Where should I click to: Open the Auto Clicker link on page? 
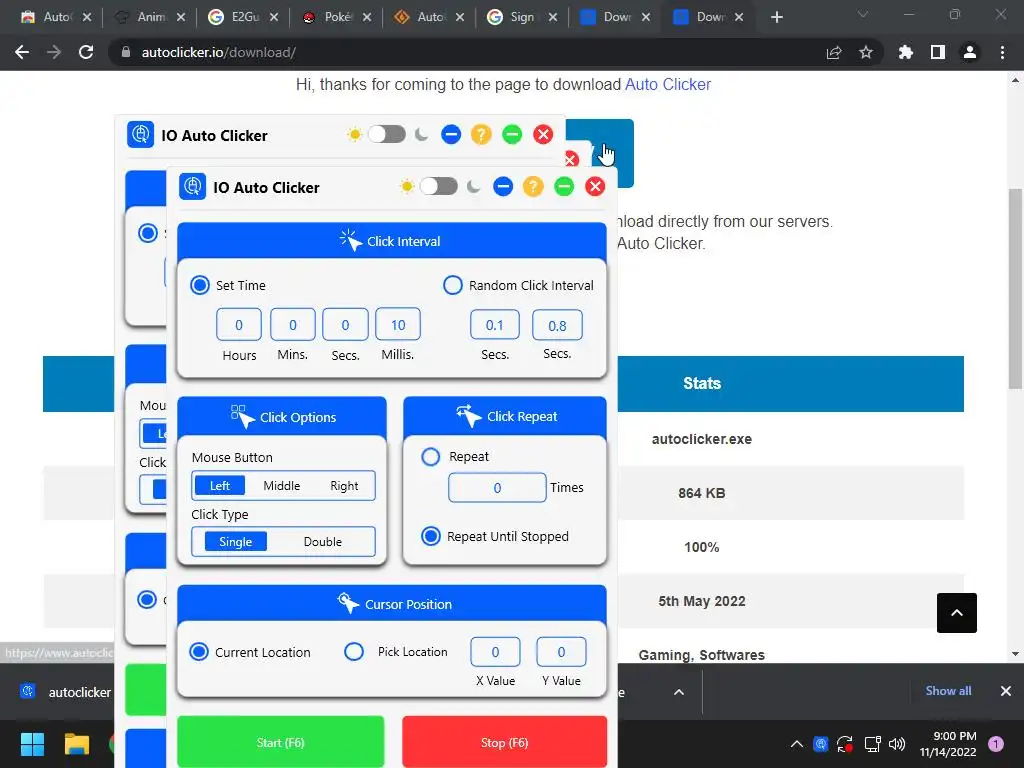pos(667,84)
